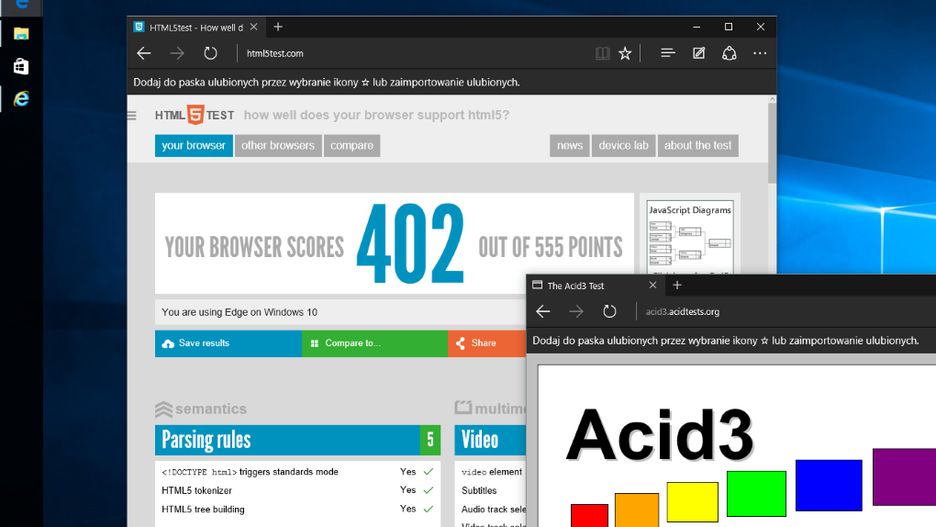The height and width of the screenshot is (527, 936).
Task: Click the Video section header
Action: 490,440
